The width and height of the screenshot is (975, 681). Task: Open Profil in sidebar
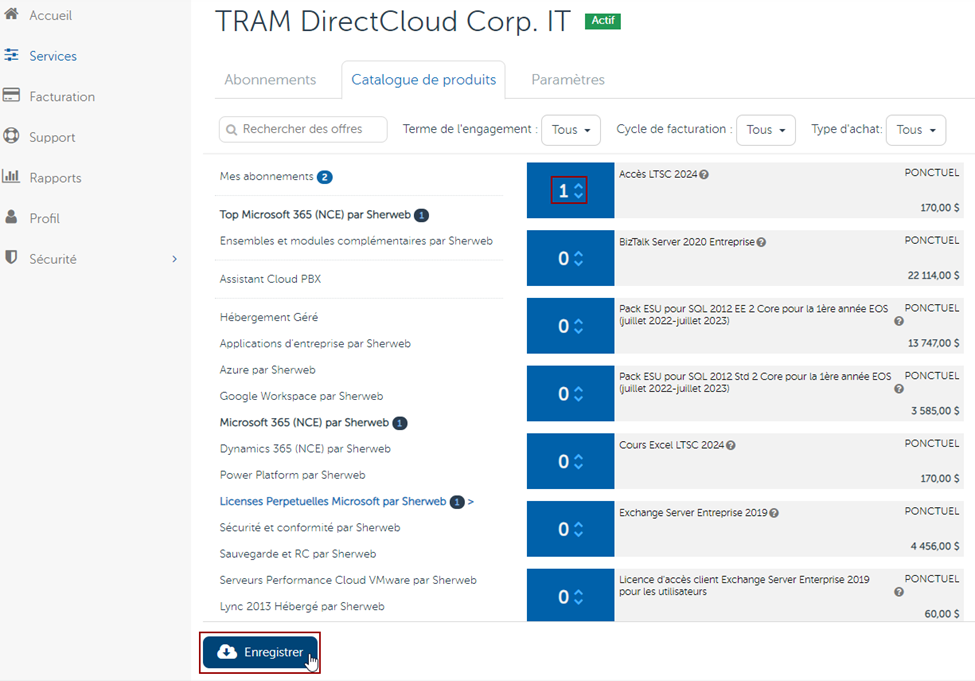[45, 218]
